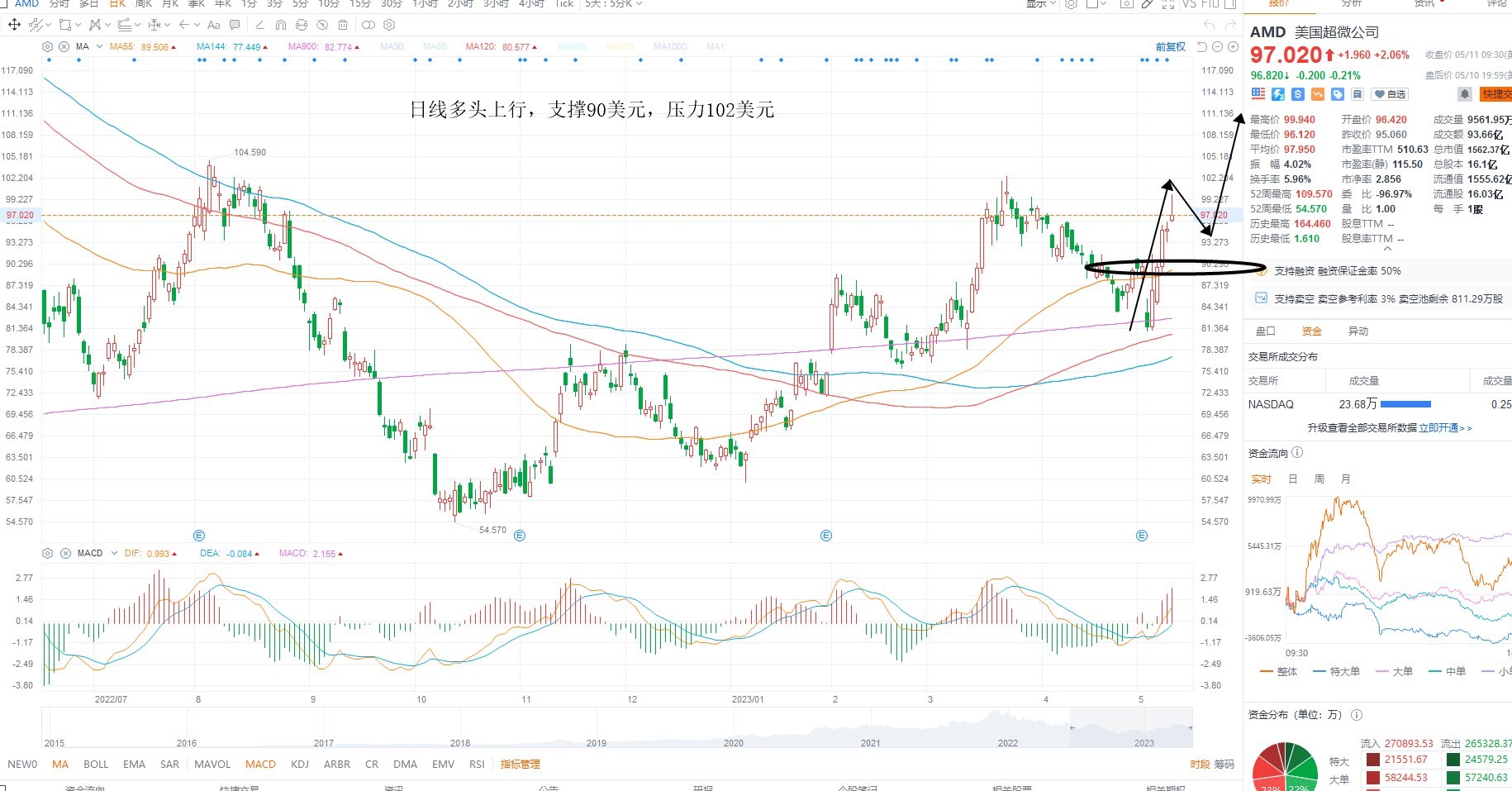
Task: Open MACD indicator settings gear
Action: coord(47,553)
